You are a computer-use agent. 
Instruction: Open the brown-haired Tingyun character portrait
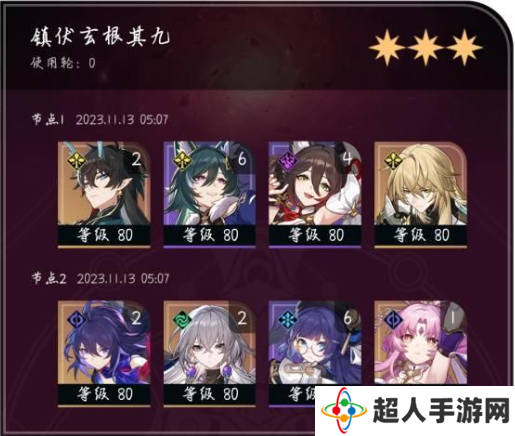[315, 195]
